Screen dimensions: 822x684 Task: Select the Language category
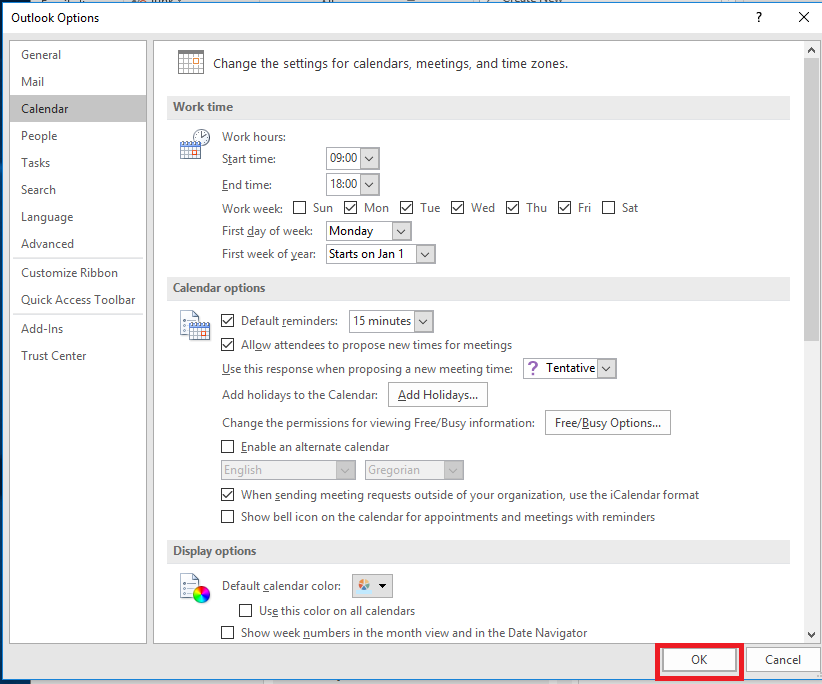point(78,217)
